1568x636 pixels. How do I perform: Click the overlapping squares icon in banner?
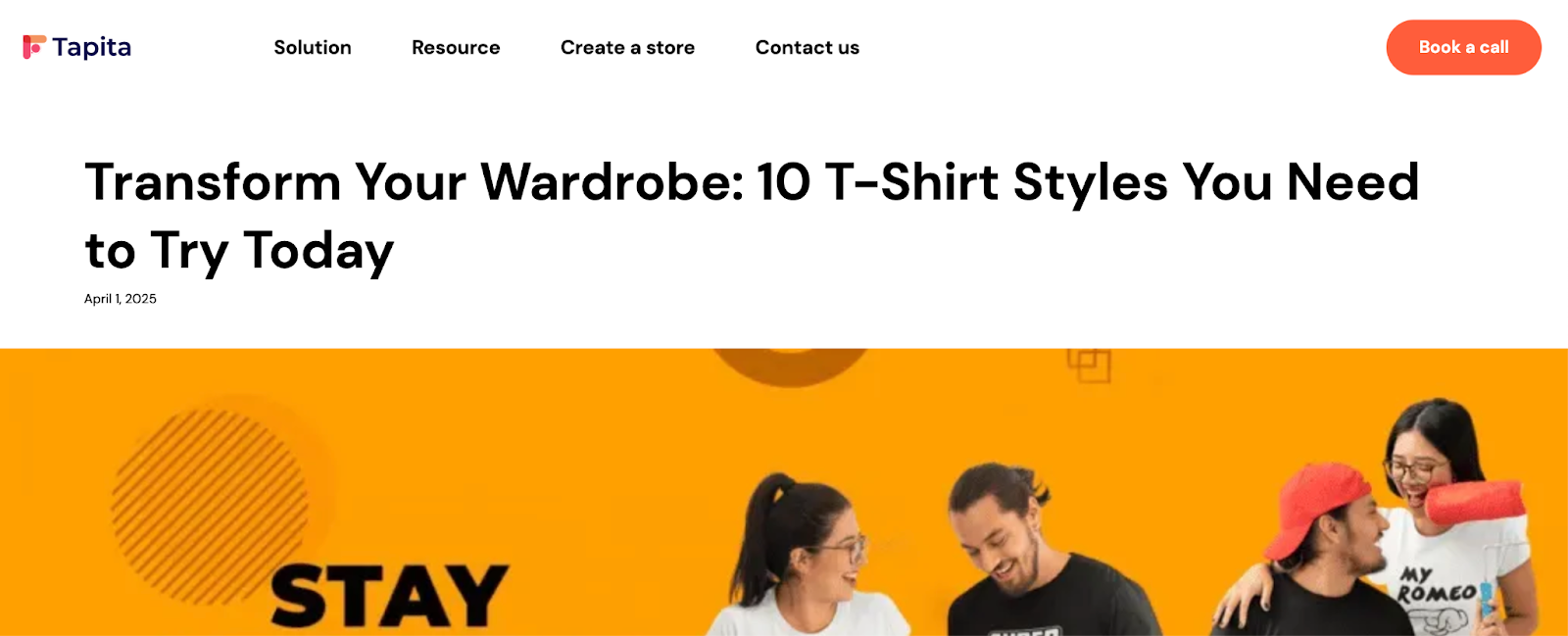1089,366
